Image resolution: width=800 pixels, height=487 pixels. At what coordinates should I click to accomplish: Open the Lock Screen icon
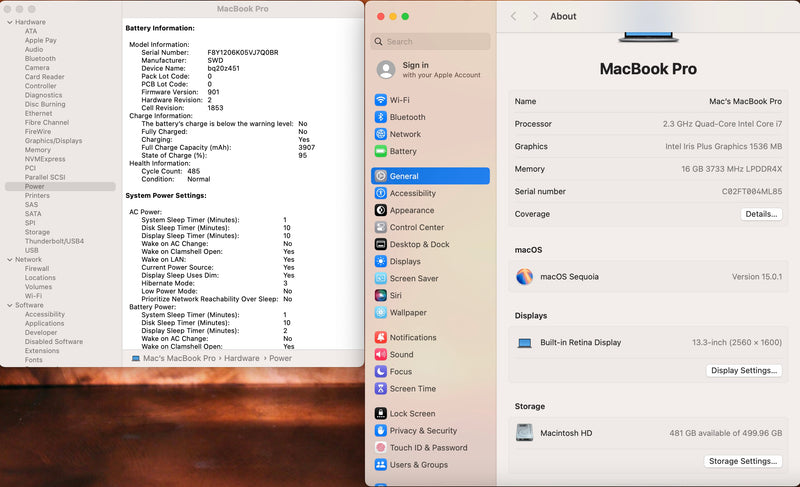pyautogui.click(x=381, y=413)
